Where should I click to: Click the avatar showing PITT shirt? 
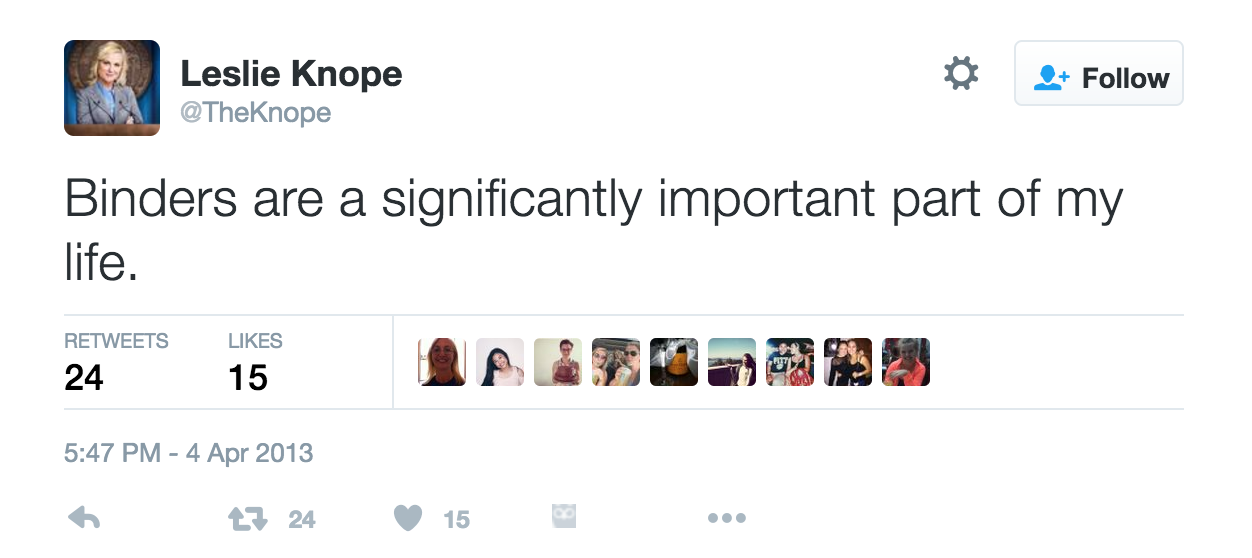[x=790, y=362]
